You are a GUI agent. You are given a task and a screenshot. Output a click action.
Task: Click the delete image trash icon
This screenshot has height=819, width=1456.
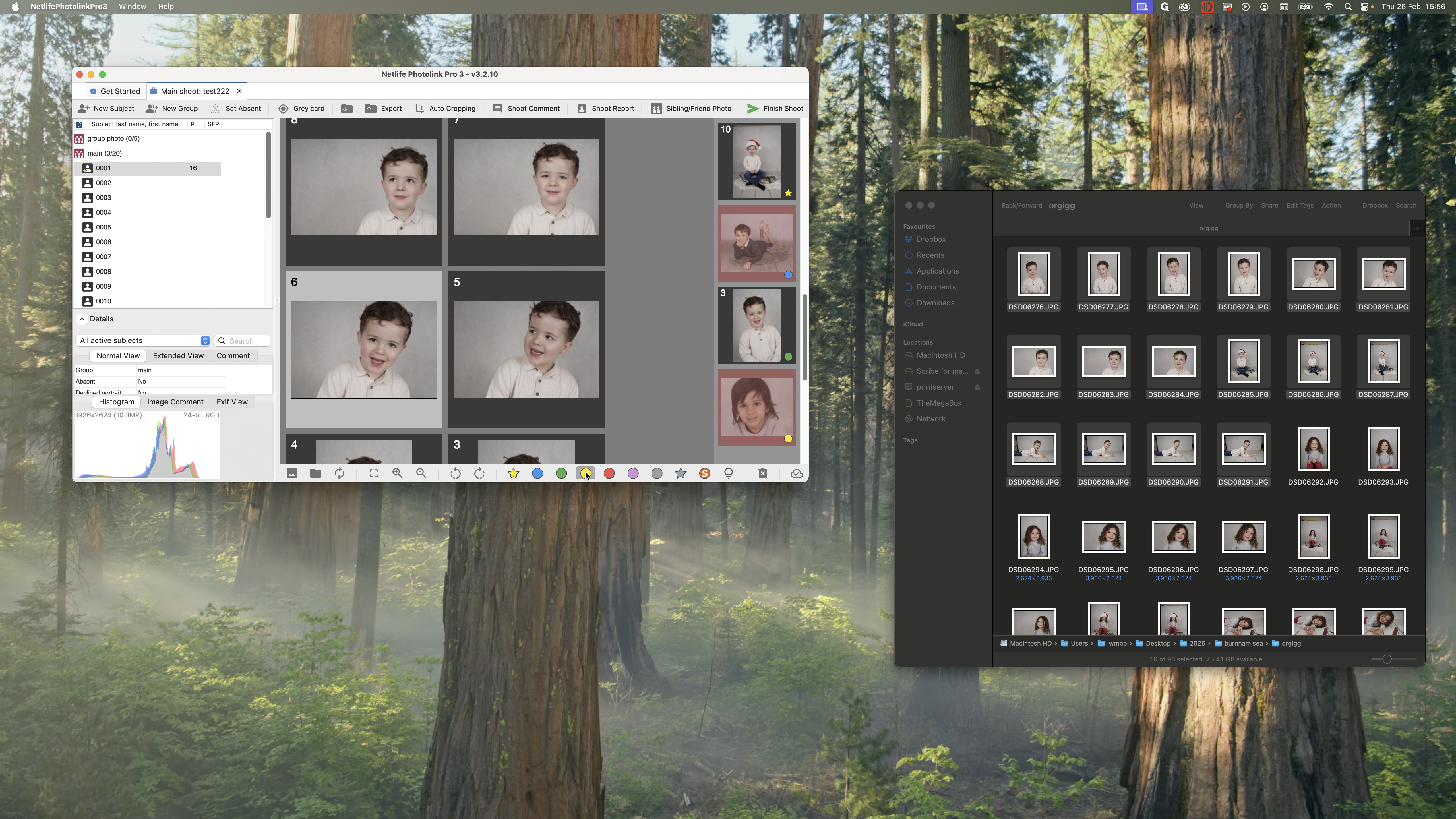pos(762,473)
